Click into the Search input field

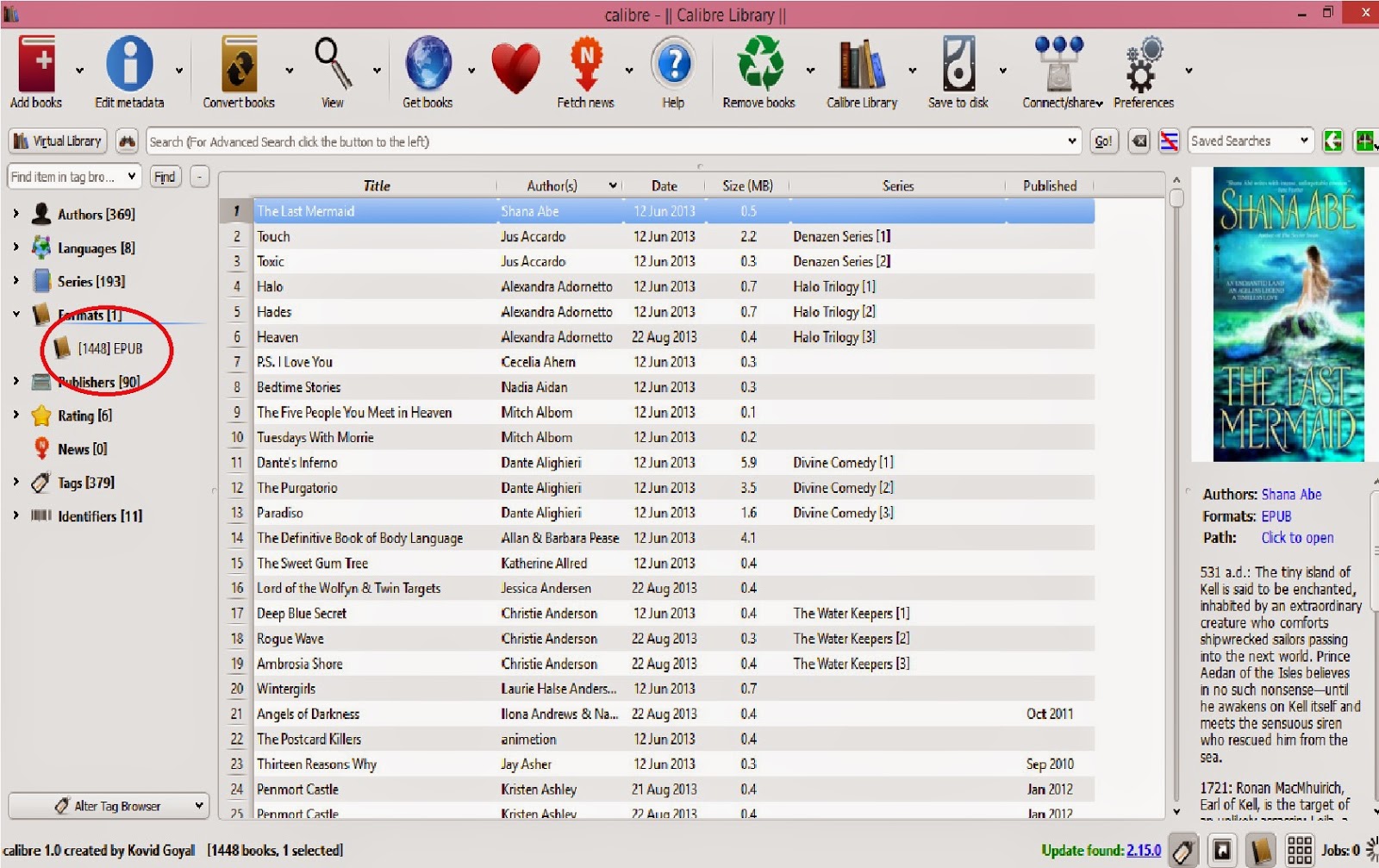606,141
